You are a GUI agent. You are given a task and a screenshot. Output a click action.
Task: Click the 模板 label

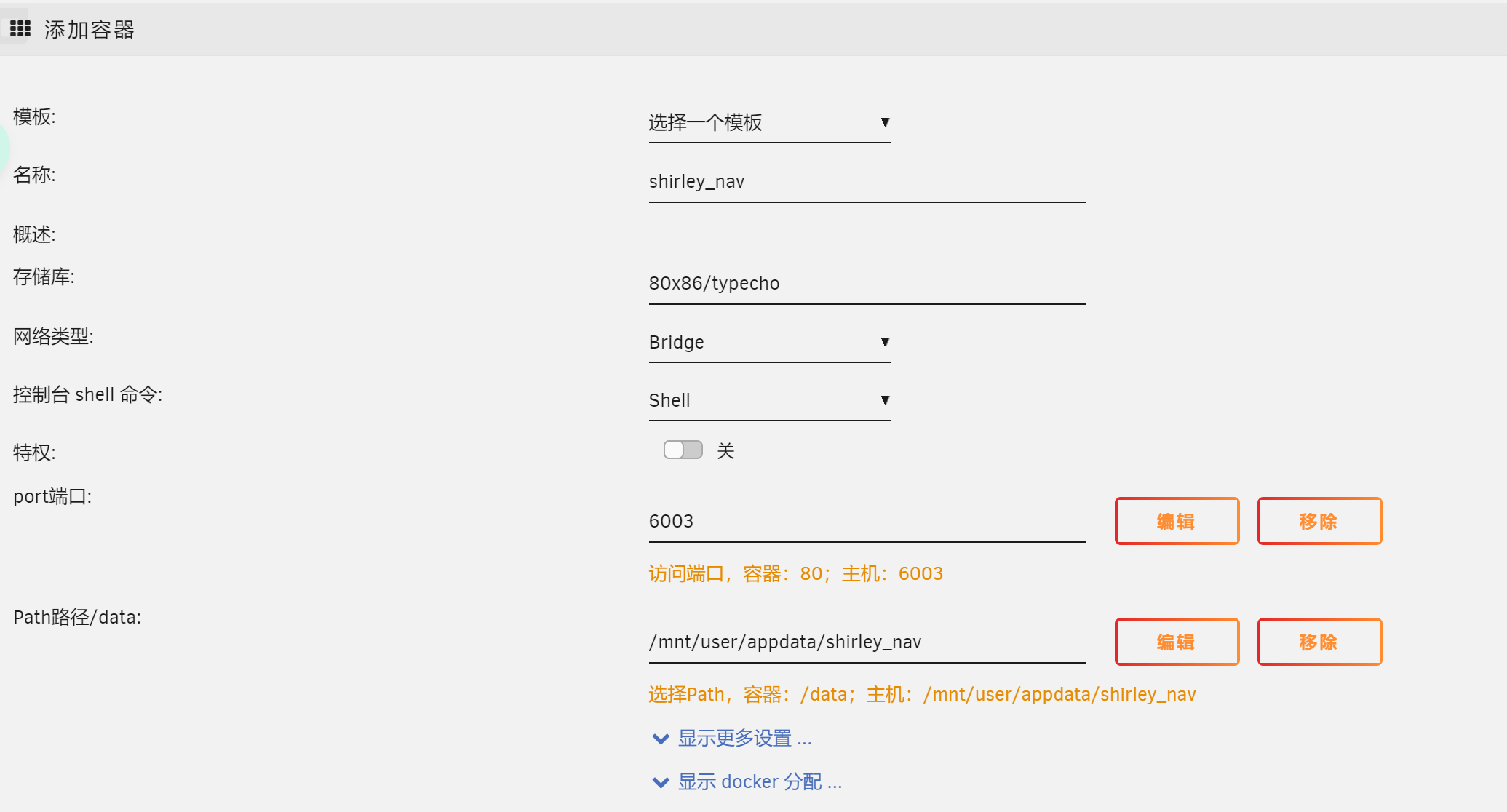click(34, 116)
